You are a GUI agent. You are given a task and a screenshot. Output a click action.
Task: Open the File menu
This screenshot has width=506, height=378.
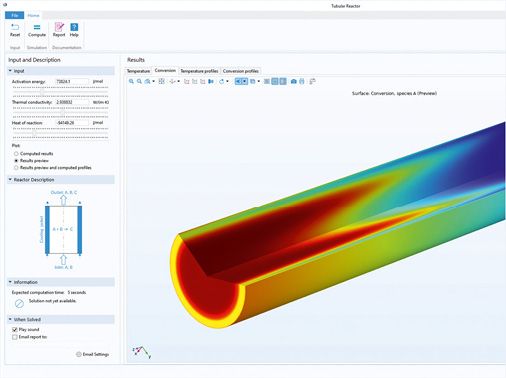[x=15, y=15]
